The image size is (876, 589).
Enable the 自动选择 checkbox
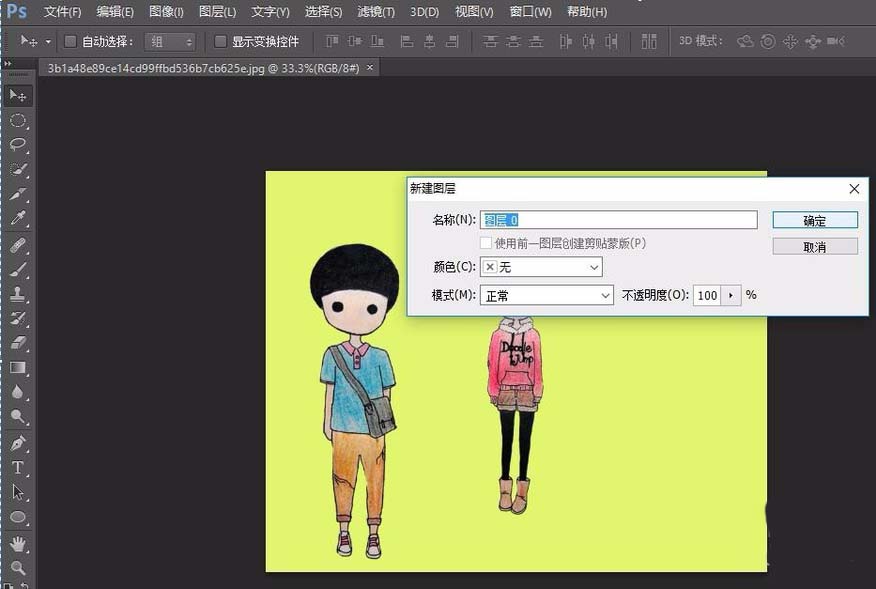coord(69,41)
